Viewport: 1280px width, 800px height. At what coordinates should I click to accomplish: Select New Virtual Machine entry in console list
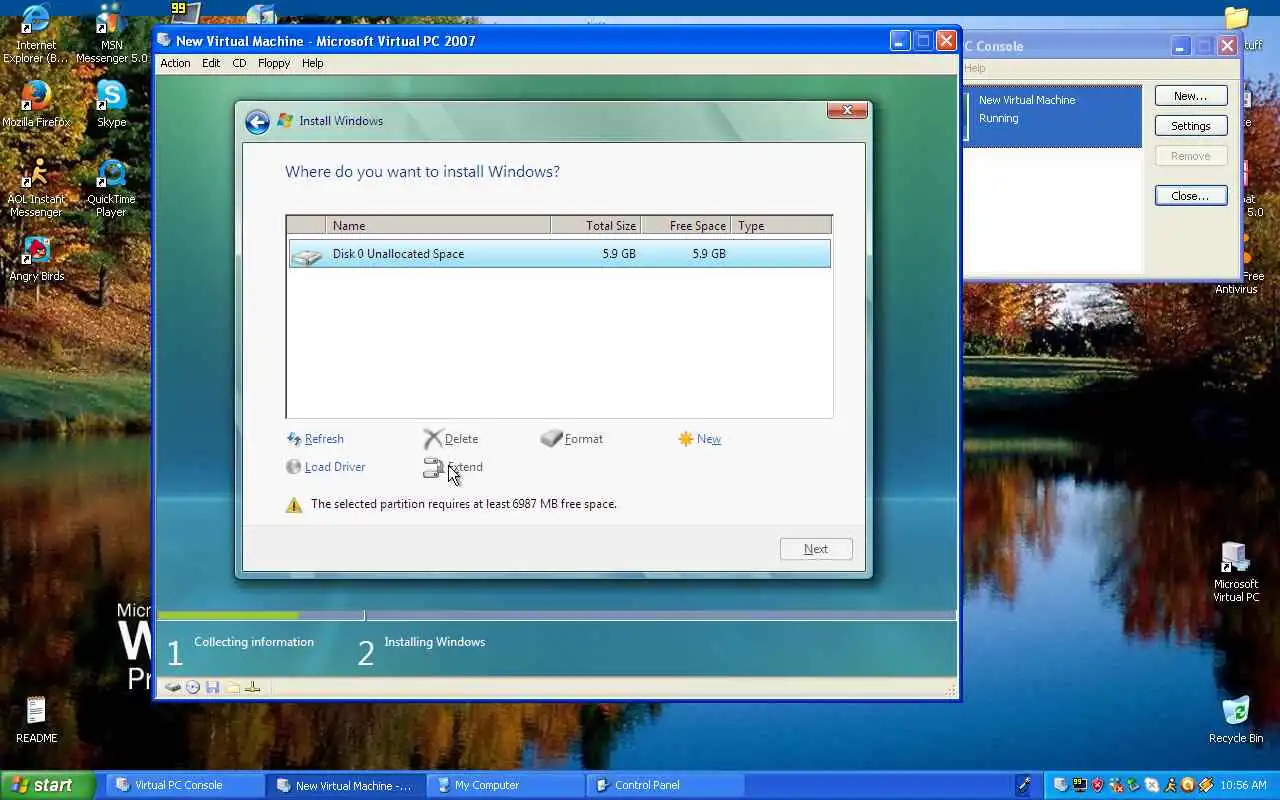click(x=1053, y=116)
